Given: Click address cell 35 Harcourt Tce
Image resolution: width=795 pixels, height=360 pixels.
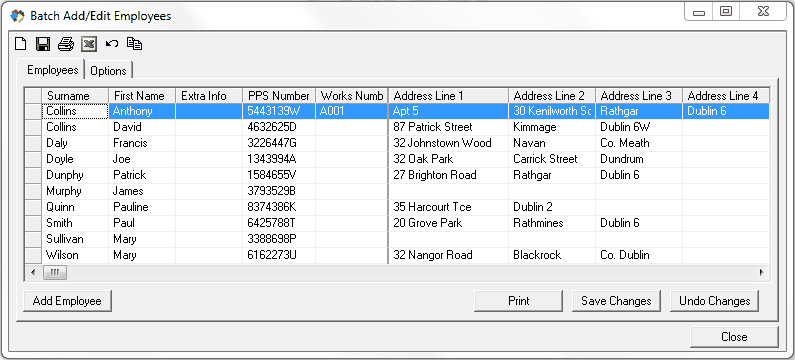Looking at the screenshot, I should pos(449,207).
